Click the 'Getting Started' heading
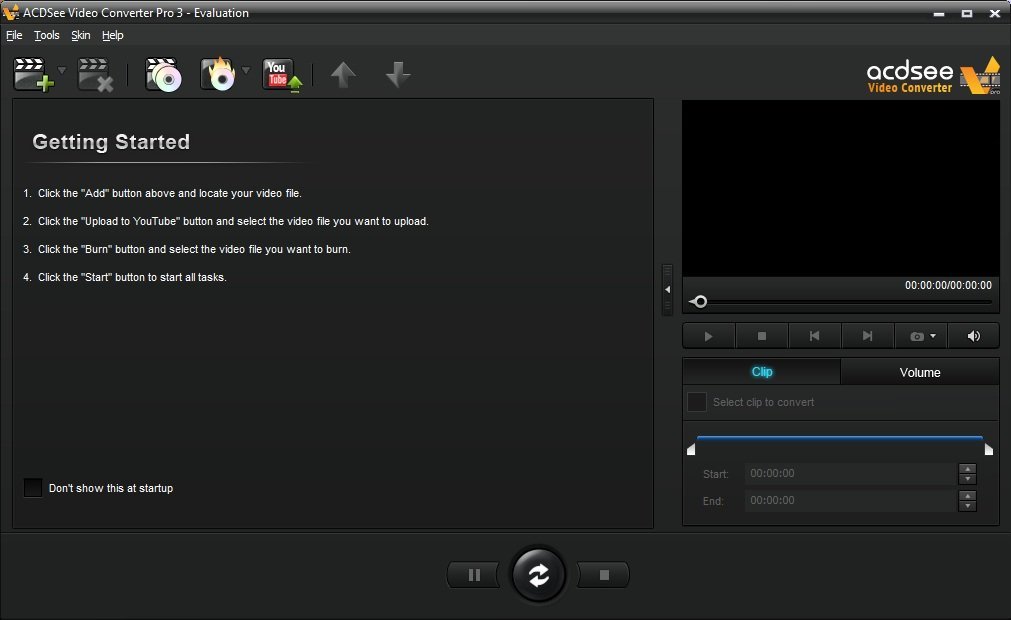1011x620 pixels. (111, 142)
